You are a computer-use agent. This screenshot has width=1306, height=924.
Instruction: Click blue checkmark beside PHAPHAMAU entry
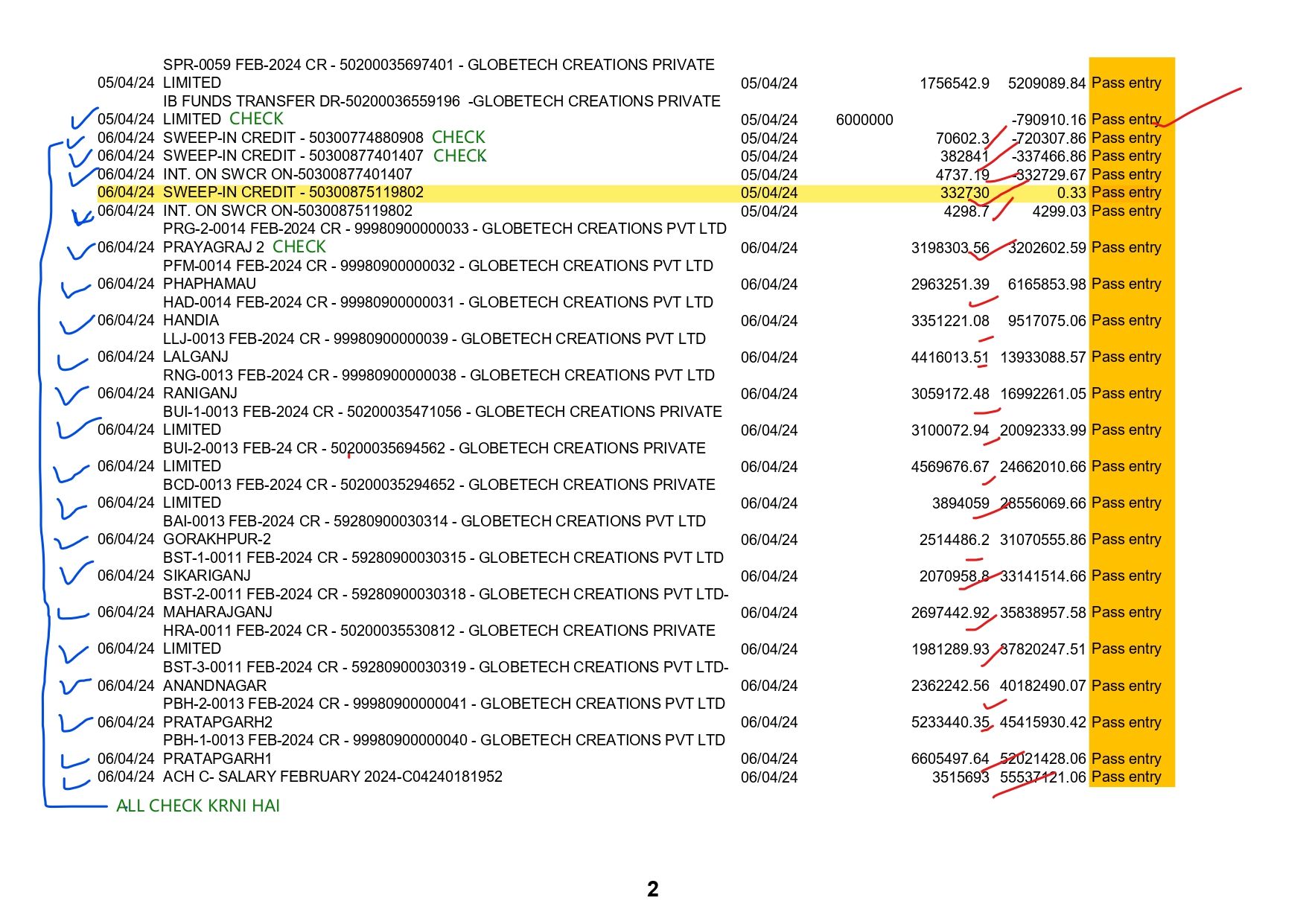pyautogui.click(x=77, y=289)
